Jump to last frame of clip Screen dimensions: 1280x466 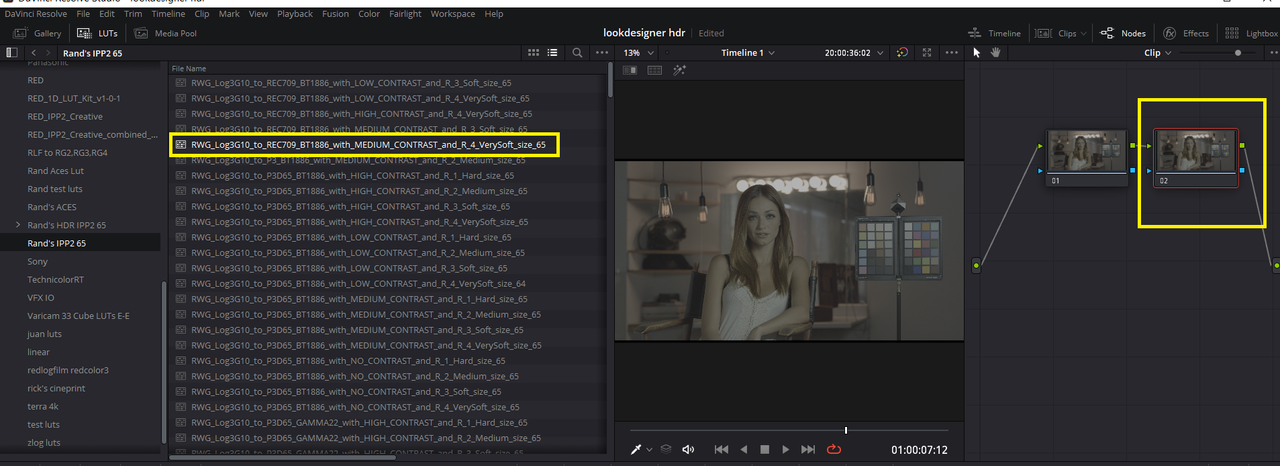tap(808, 450)
